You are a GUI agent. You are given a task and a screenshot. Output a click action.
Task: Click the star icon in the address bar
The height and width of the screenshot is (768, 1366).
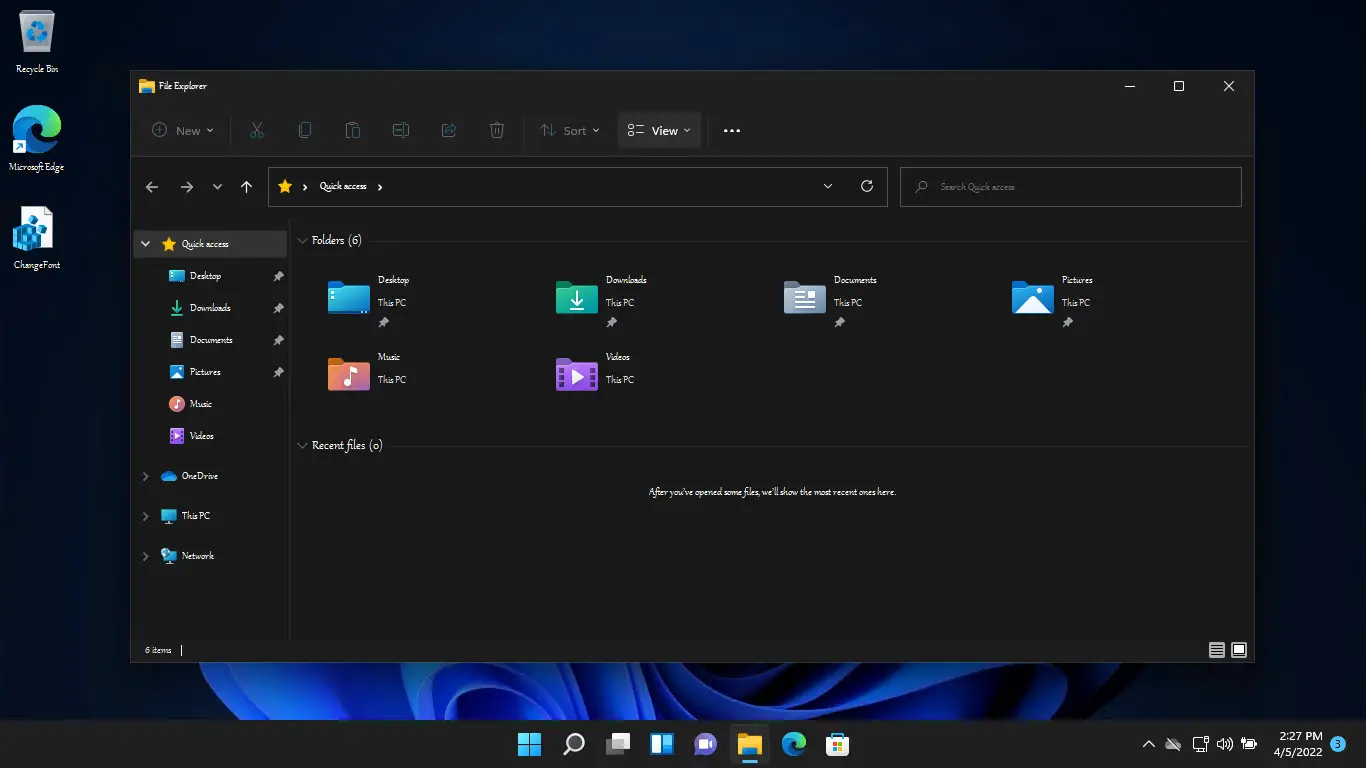click(x=285, y=186)
